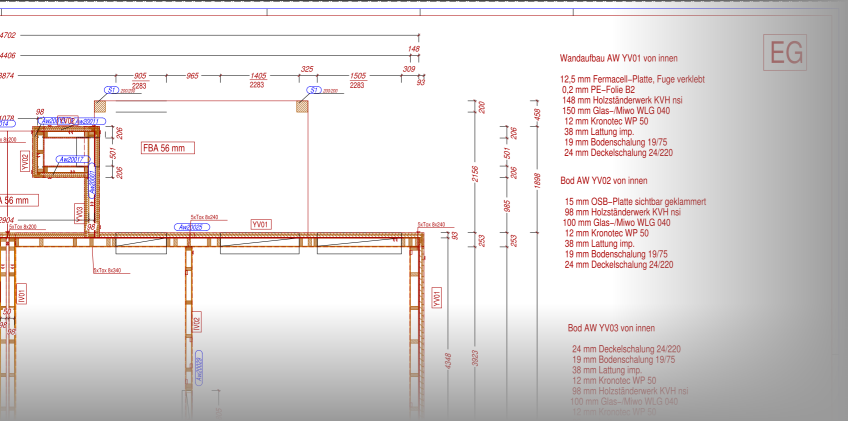
Task: Click the Wandaufbau AW YV01 von innen heading
Action: (619, 58)
